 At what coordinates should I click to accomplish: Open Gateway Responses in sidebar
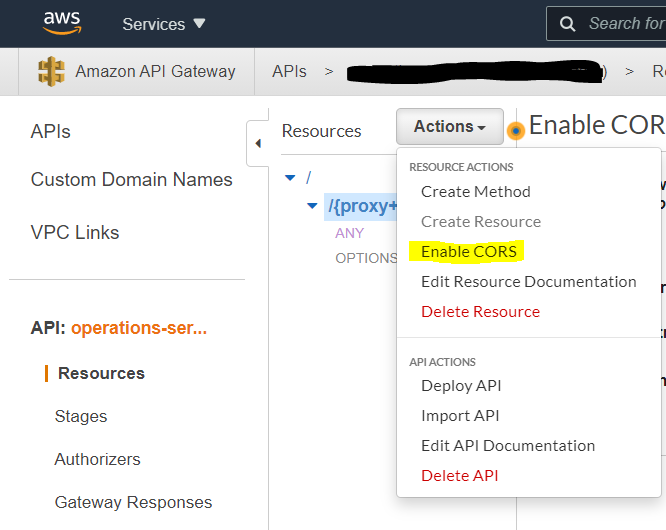(133, 502)
